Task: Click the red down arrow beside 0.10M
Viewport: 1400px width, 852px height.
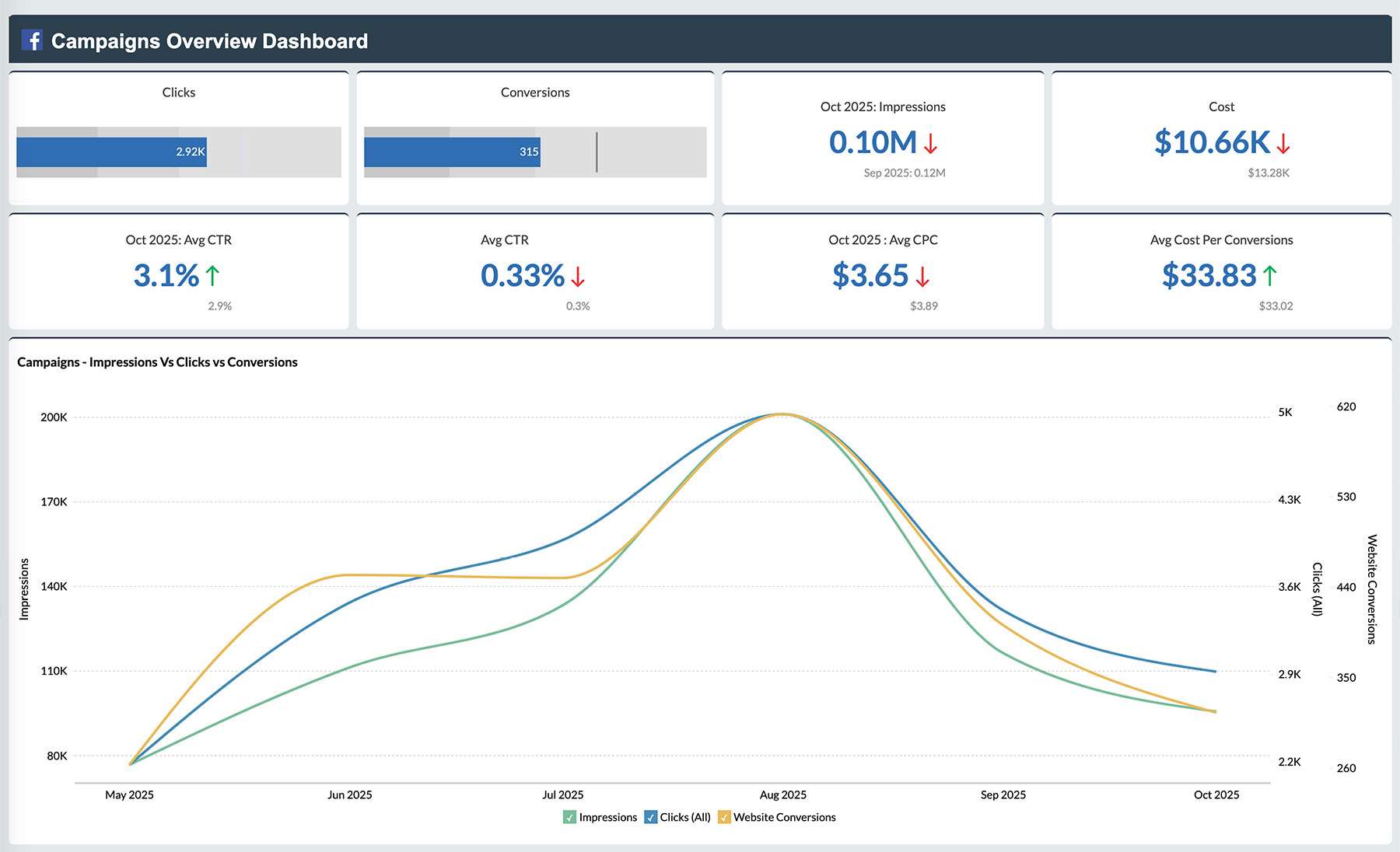Action: [930, 143]
